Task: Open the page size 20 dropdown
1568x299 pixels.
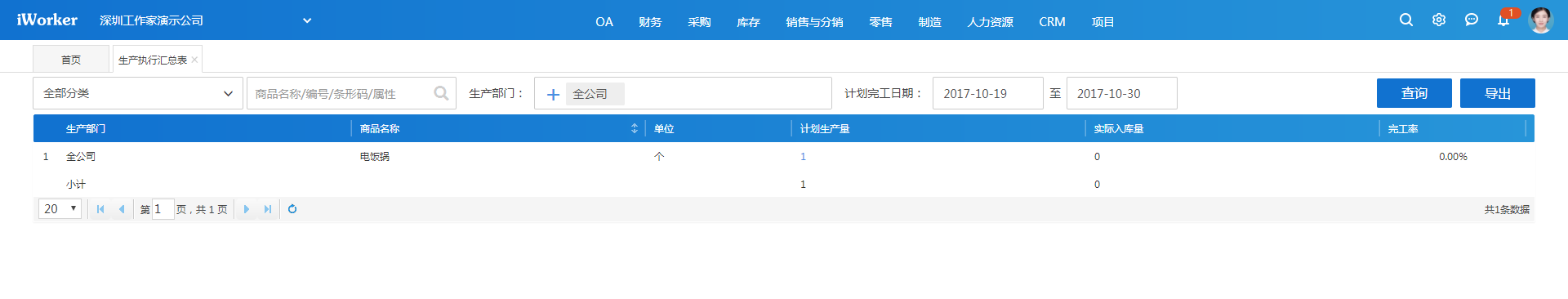Action: click(x=60, y=208)
